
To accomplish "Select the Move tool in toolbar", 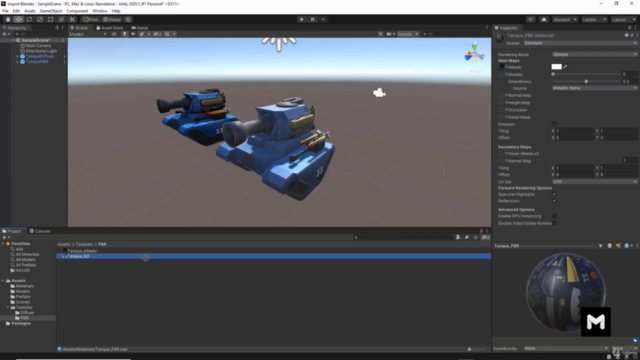I will coord(18,20).
